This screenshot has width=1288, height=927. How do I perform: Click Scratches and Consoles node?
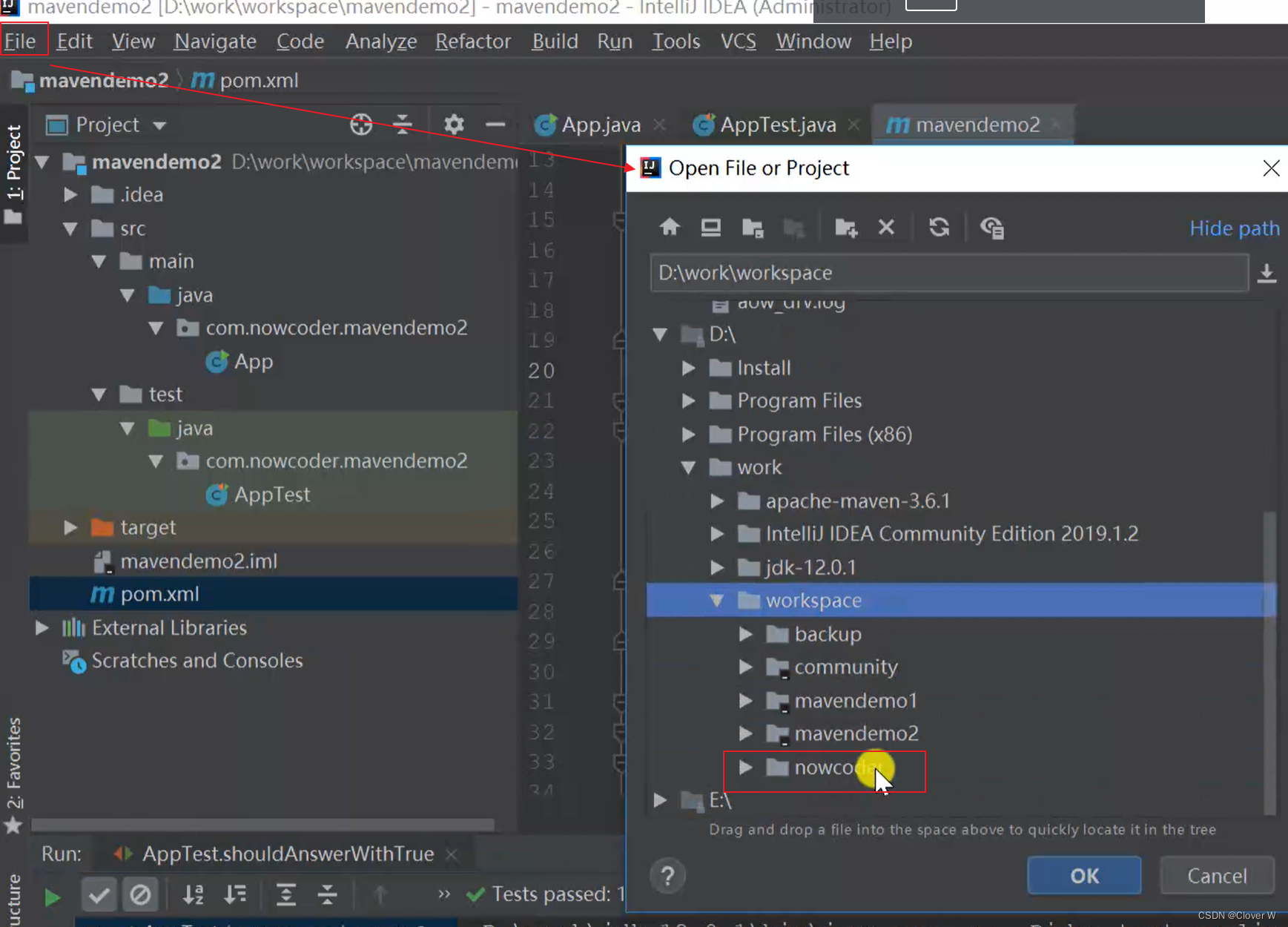pos(196,661)
